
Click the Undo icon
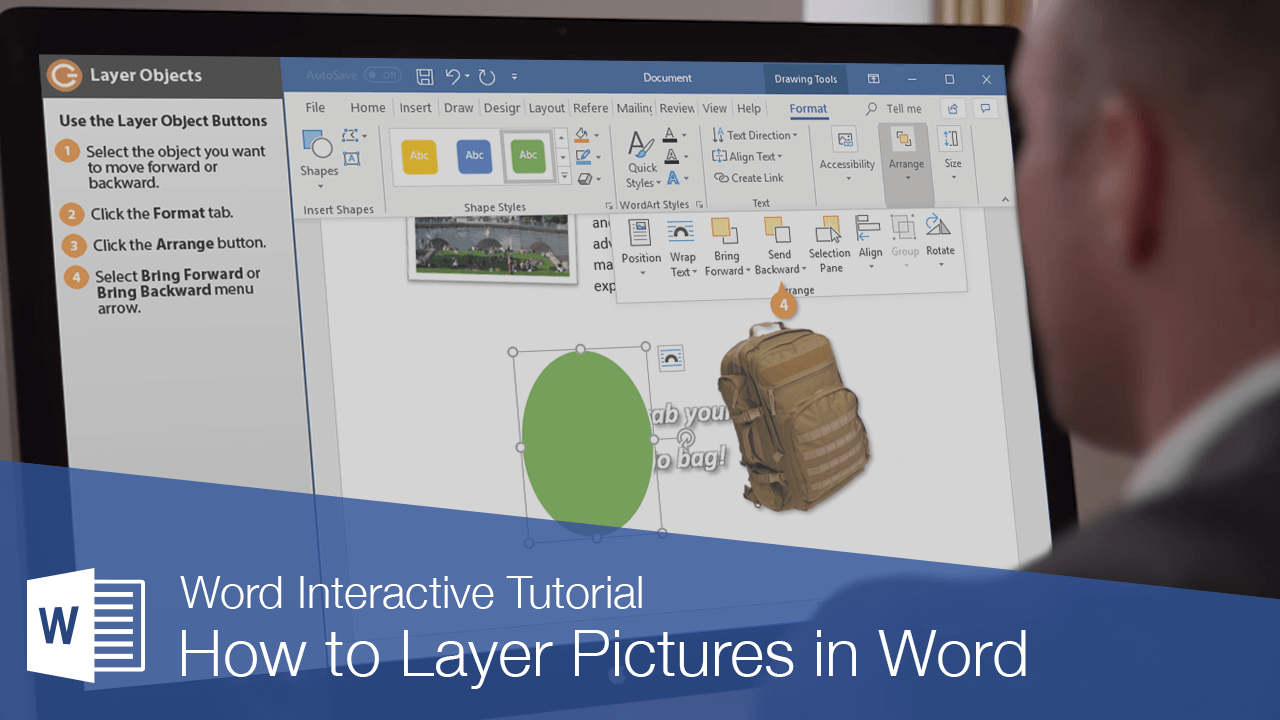[452, 77]
